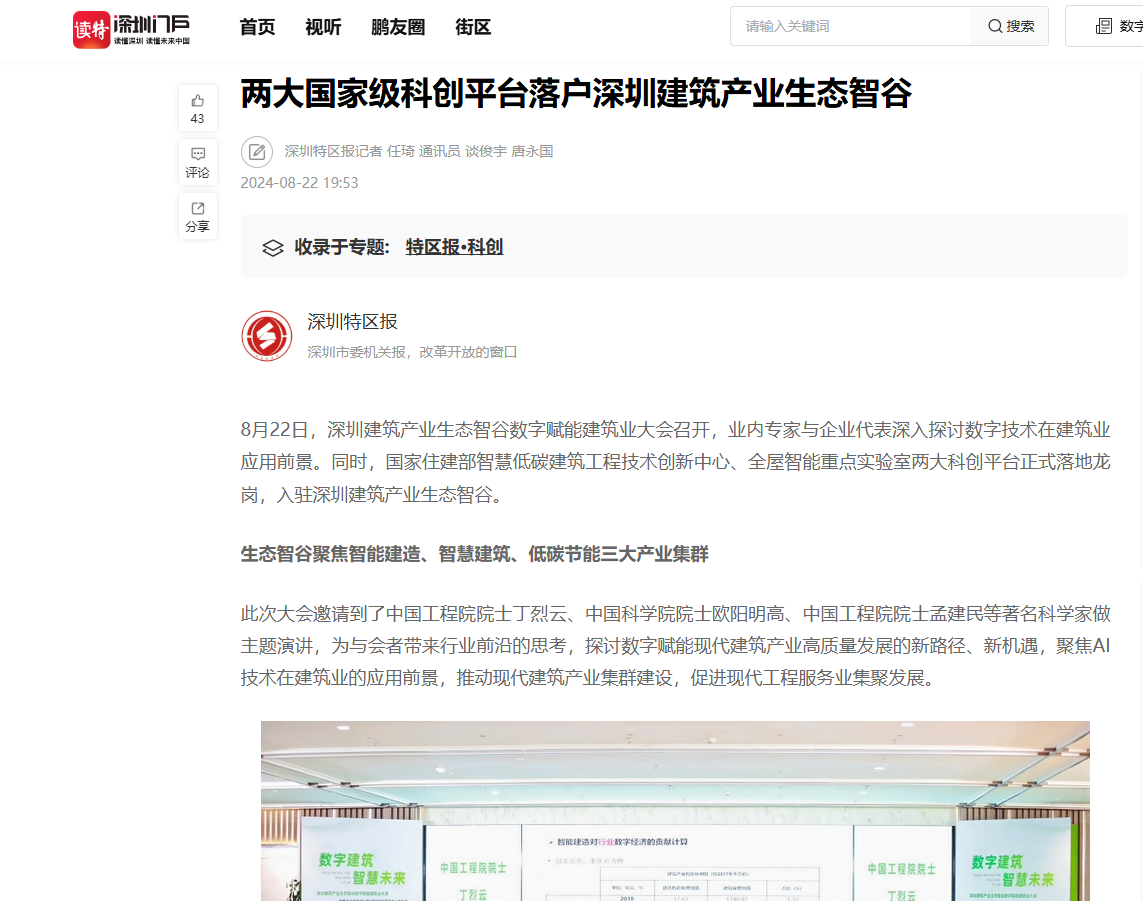This screenshot has width=1143, height=901.
Task: Switch to the 视听 section
Action: click(x=321, y=28)
